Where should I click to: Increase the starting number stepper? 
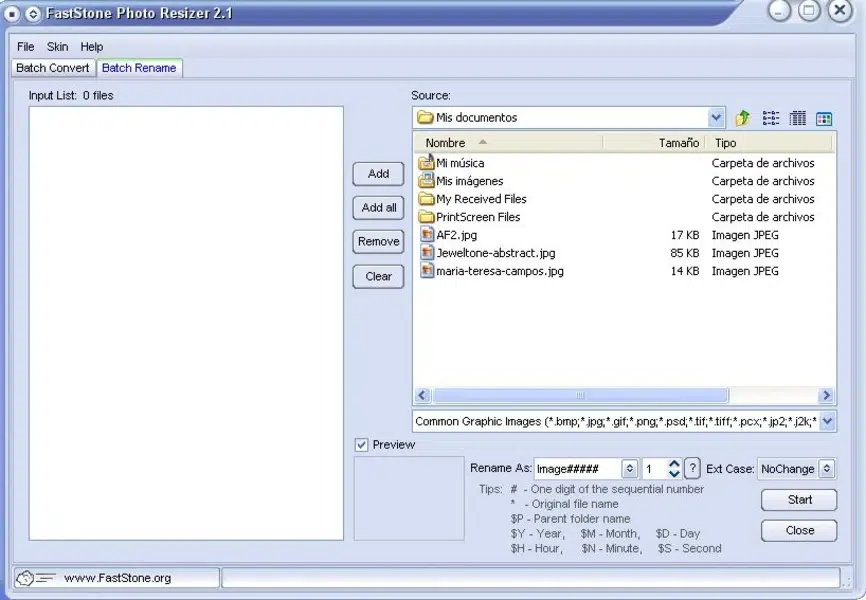tap(674, 464)
